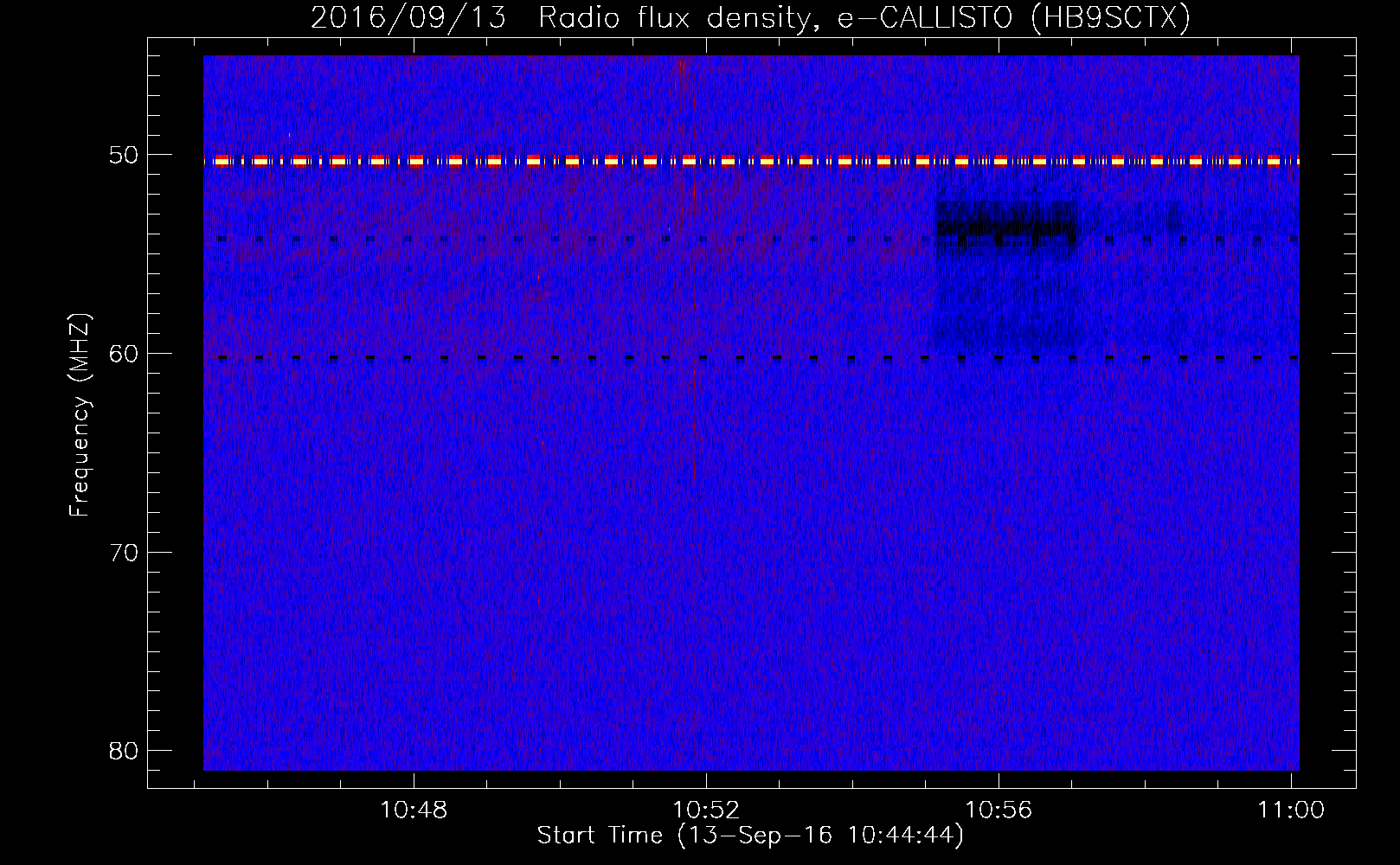Click the bright yellow-red interference line near 50 MHz
1400x865 pixels.
tap(751, 161)
